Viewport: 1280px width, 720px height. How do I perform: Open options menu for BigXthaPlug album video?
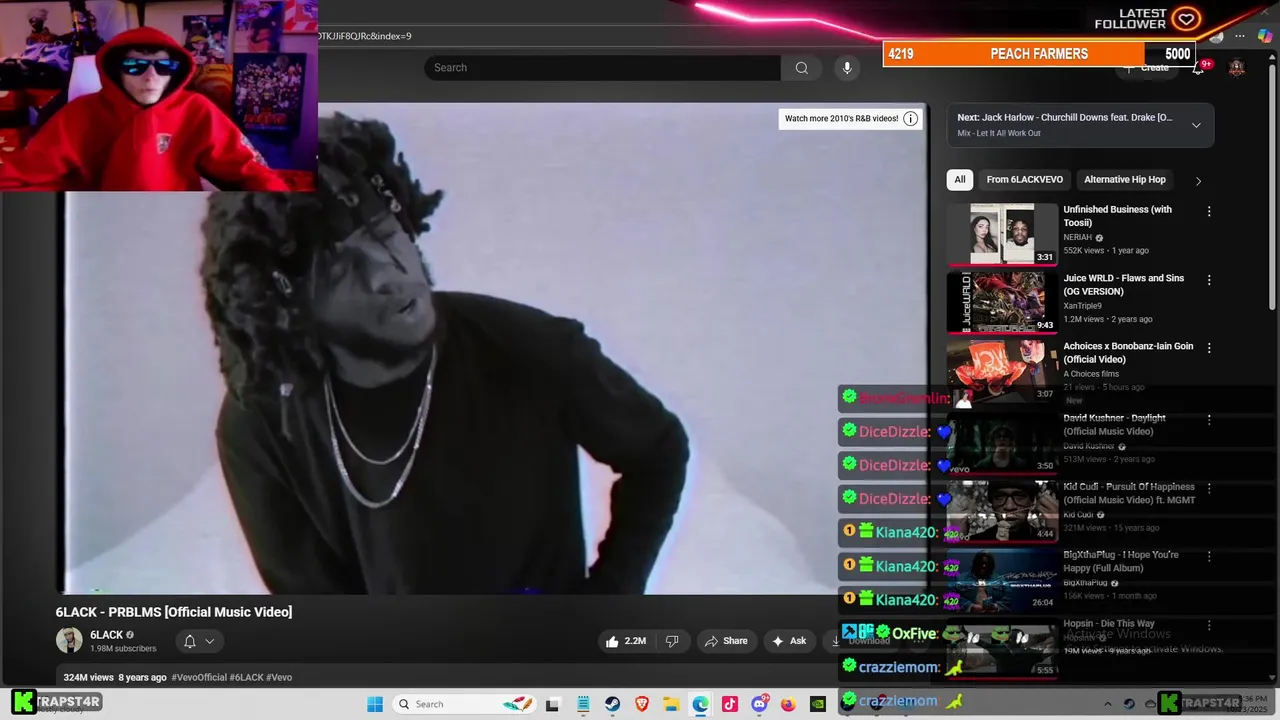click(x=1209, y=556)
